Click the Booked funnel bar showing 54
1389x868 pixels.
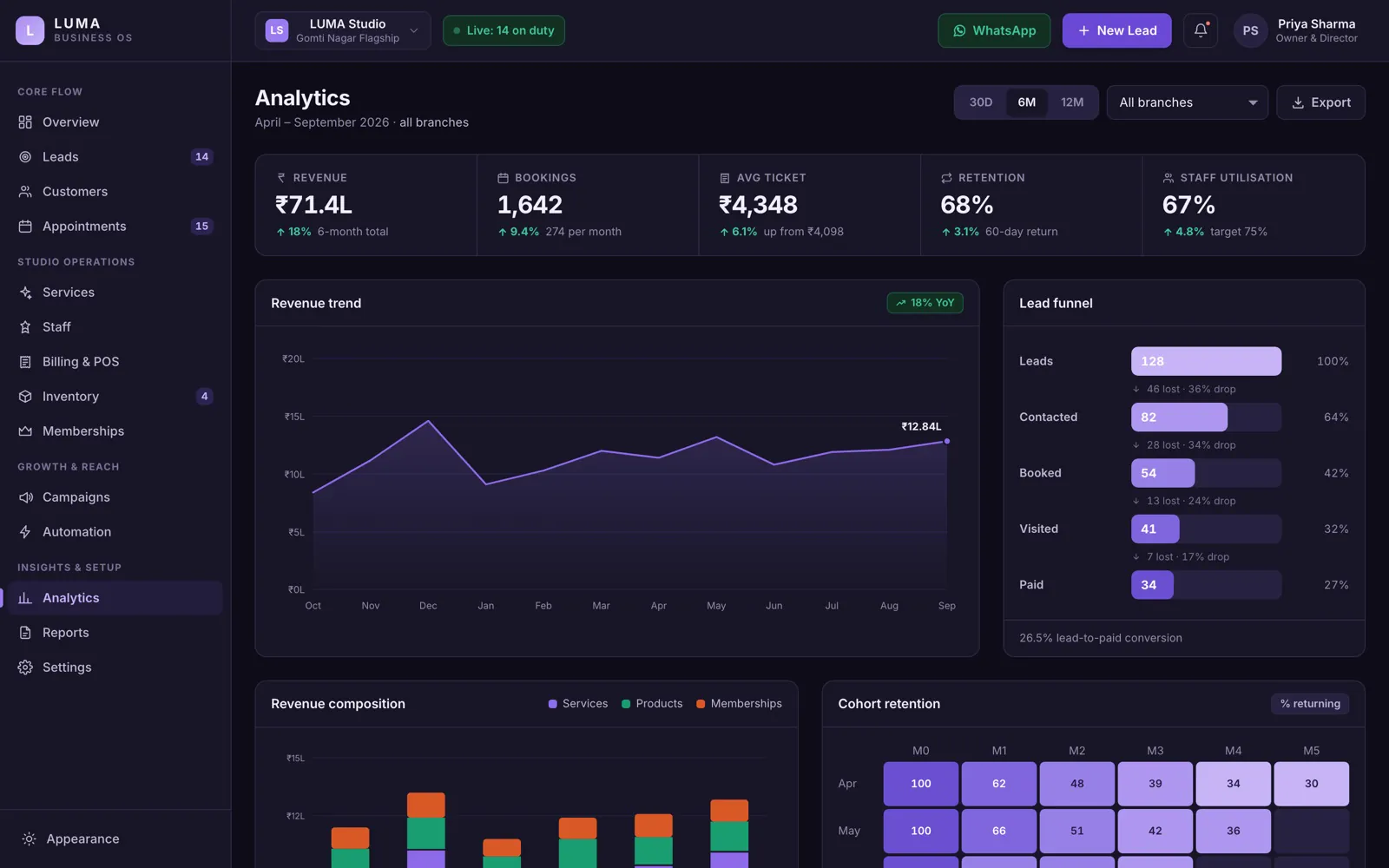click(1163, 473)
